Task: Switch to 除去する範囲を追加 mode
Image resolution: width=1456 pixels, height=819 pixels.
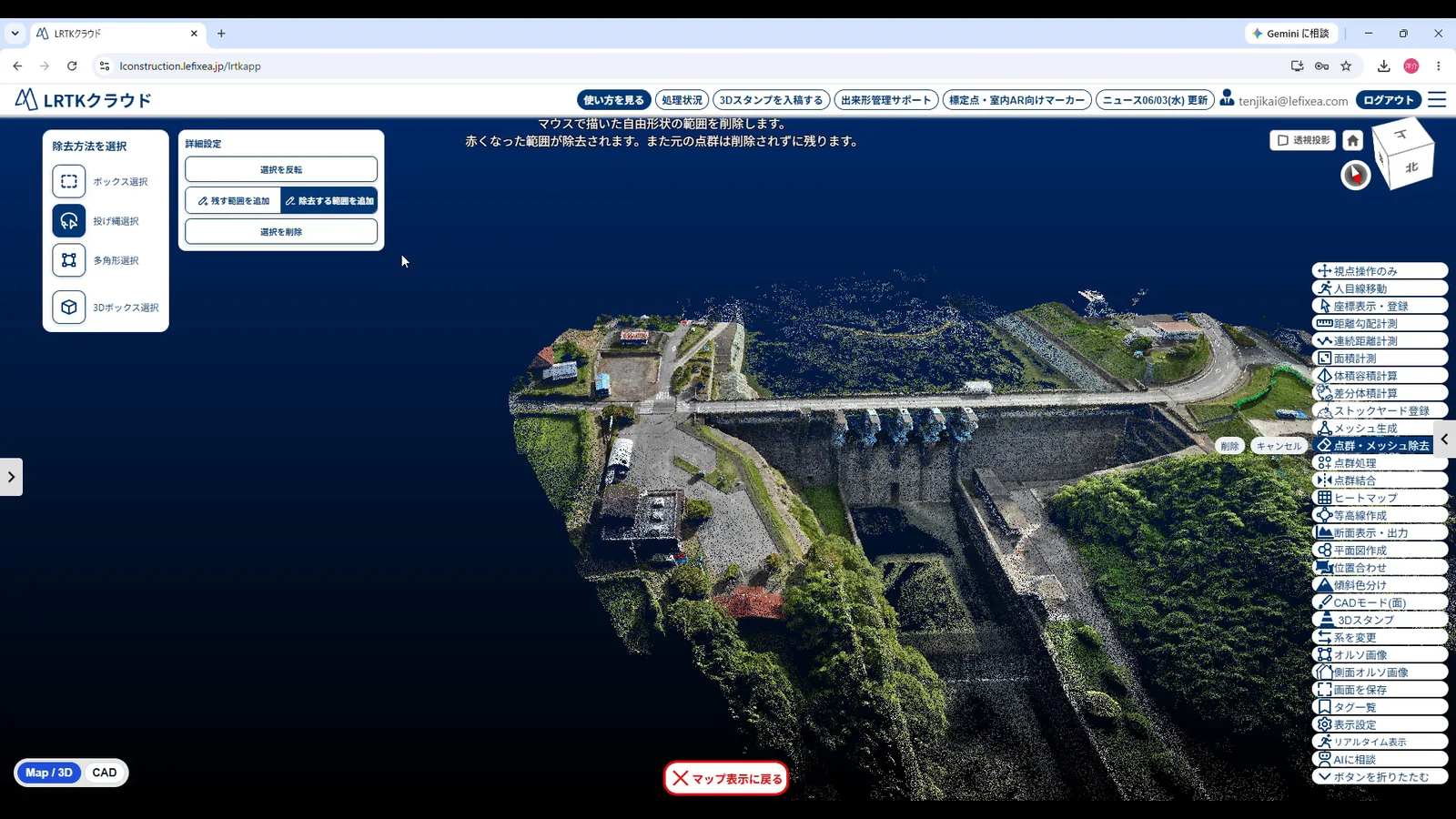Action: click(329, 200)
